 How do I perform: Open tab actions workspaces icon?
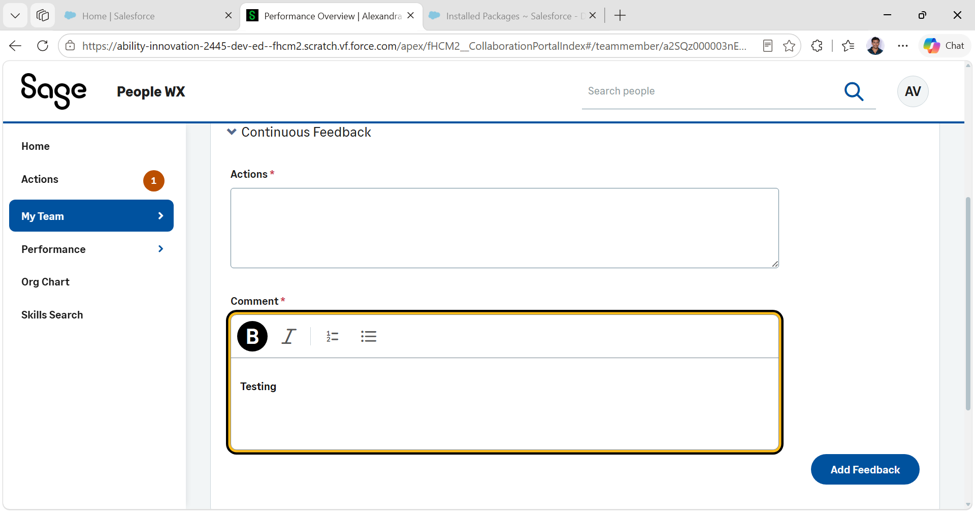(x=42, y=16)
